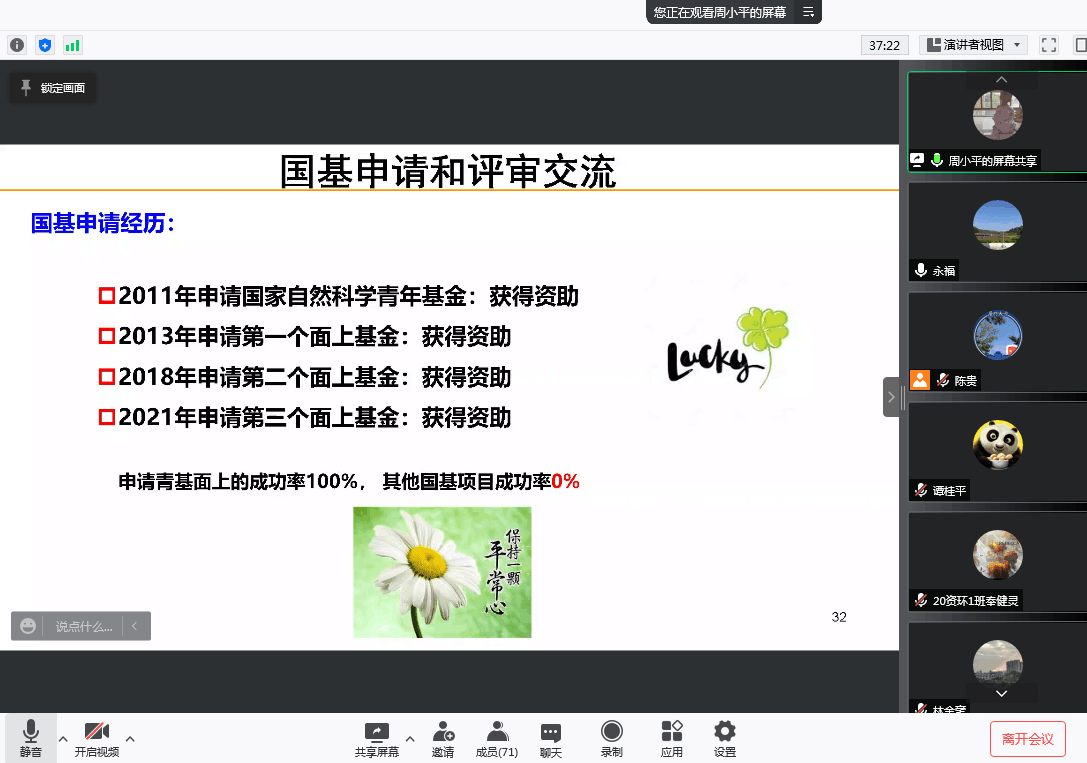This screenshot has height=763, width=1087.
Task: Click the 离开会议 leave meeting button
Action: point(1027,739)
